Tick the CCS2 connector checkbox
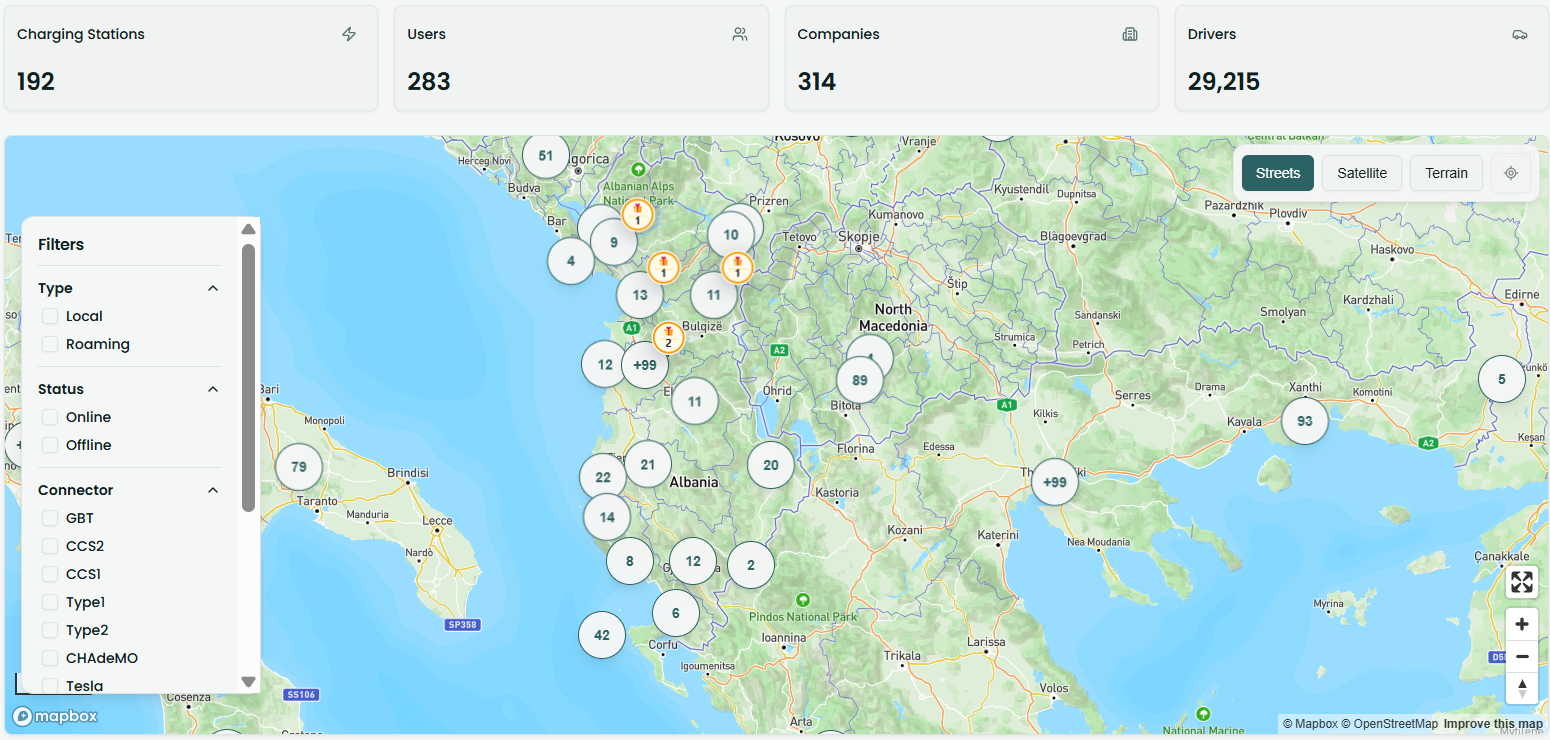The width and height of the screenshot is (1550, 740). point(50,546)
